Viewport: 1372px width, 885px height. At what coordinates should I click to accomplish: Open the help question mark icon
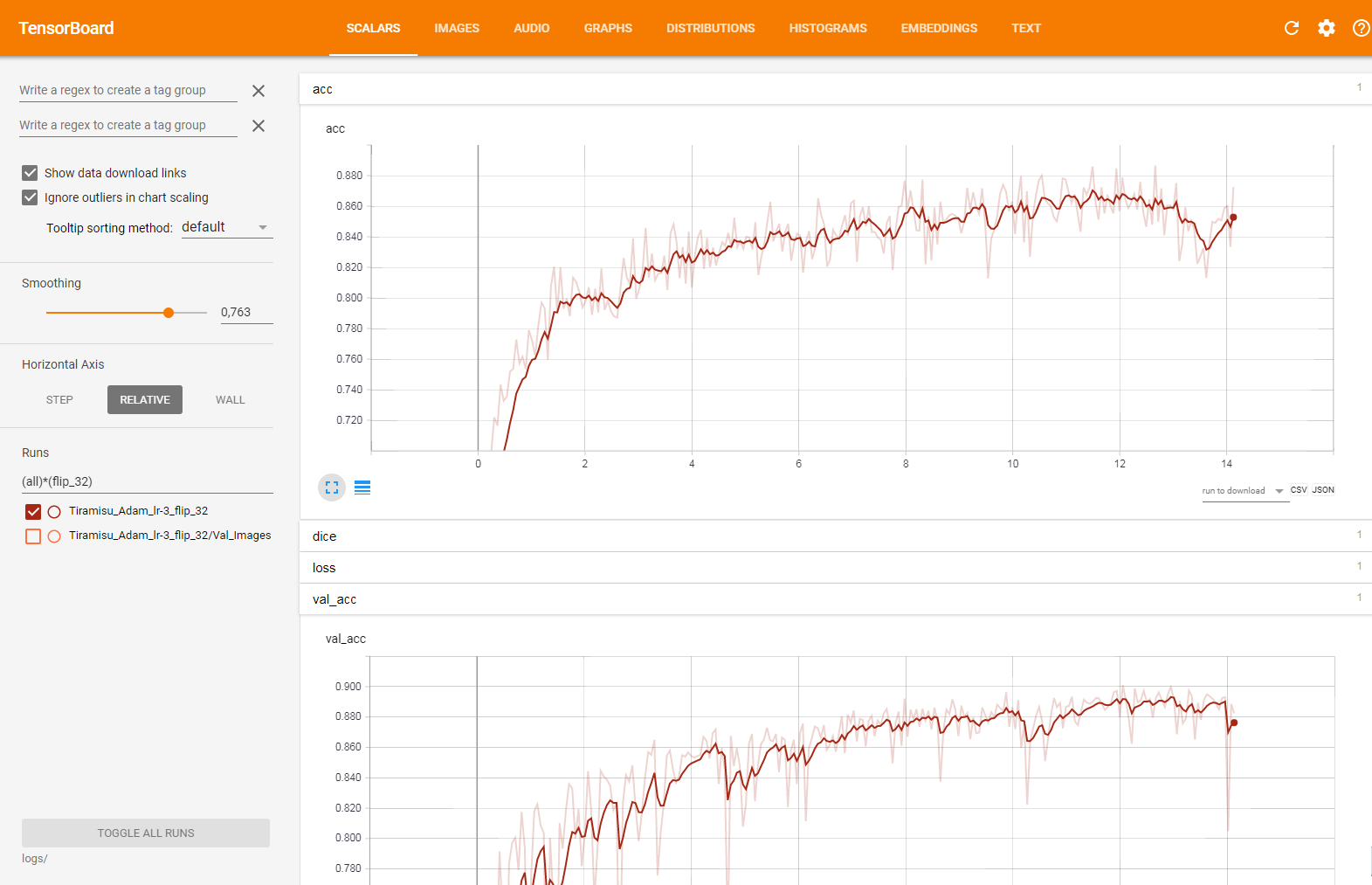(1361, 28)
